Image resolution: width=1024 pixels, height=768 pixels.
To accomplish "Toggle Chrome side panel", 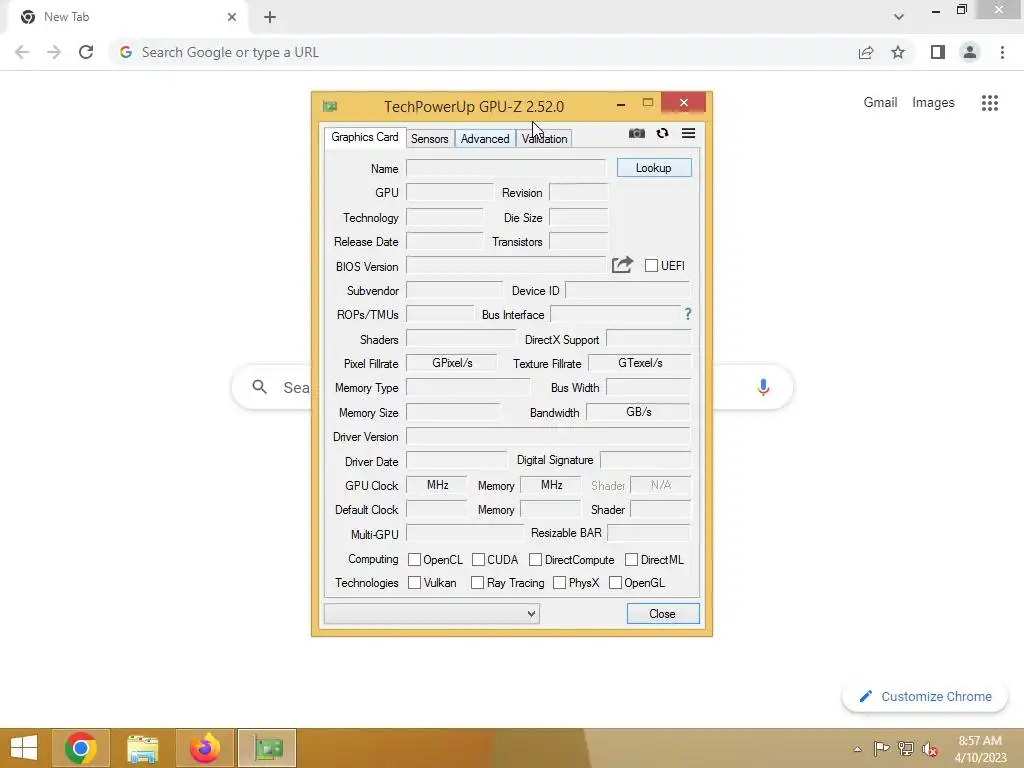I will click(x=938, y=52).
